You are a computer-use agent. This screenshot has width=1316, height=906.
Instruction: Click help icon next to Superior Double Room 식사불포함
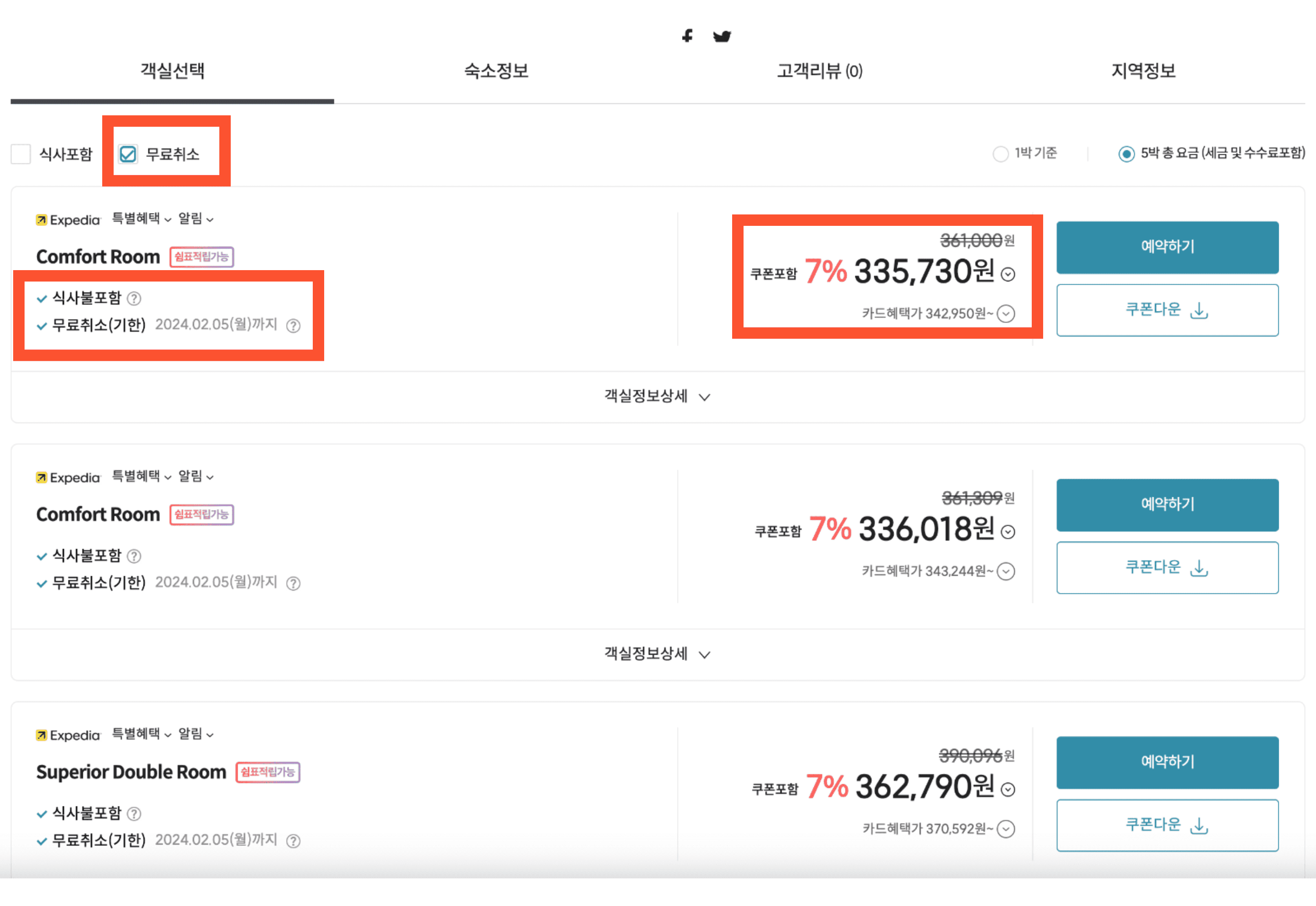(134, 814)
